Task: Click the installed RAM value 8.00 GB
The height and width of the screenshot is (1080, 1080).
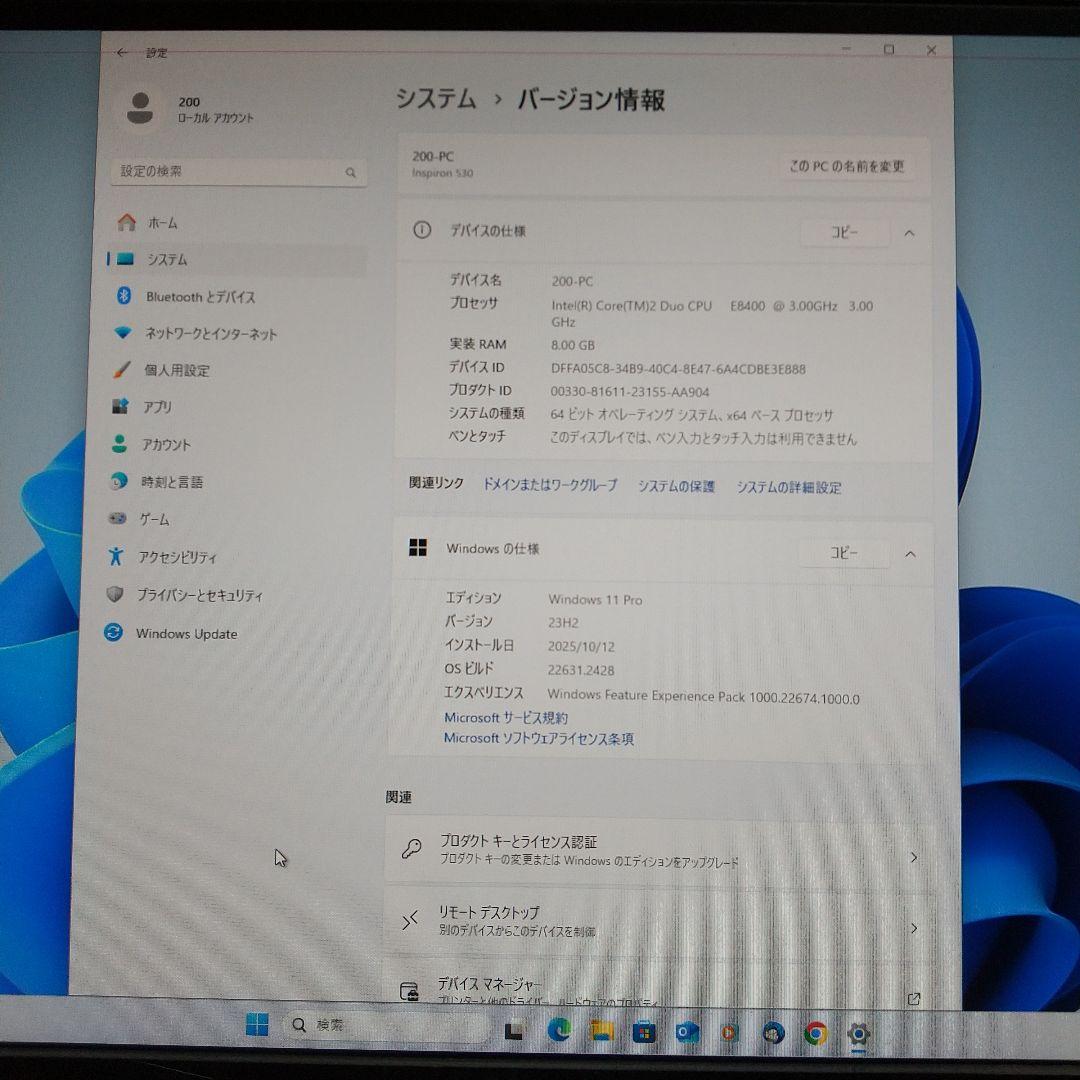Action: 572,345
